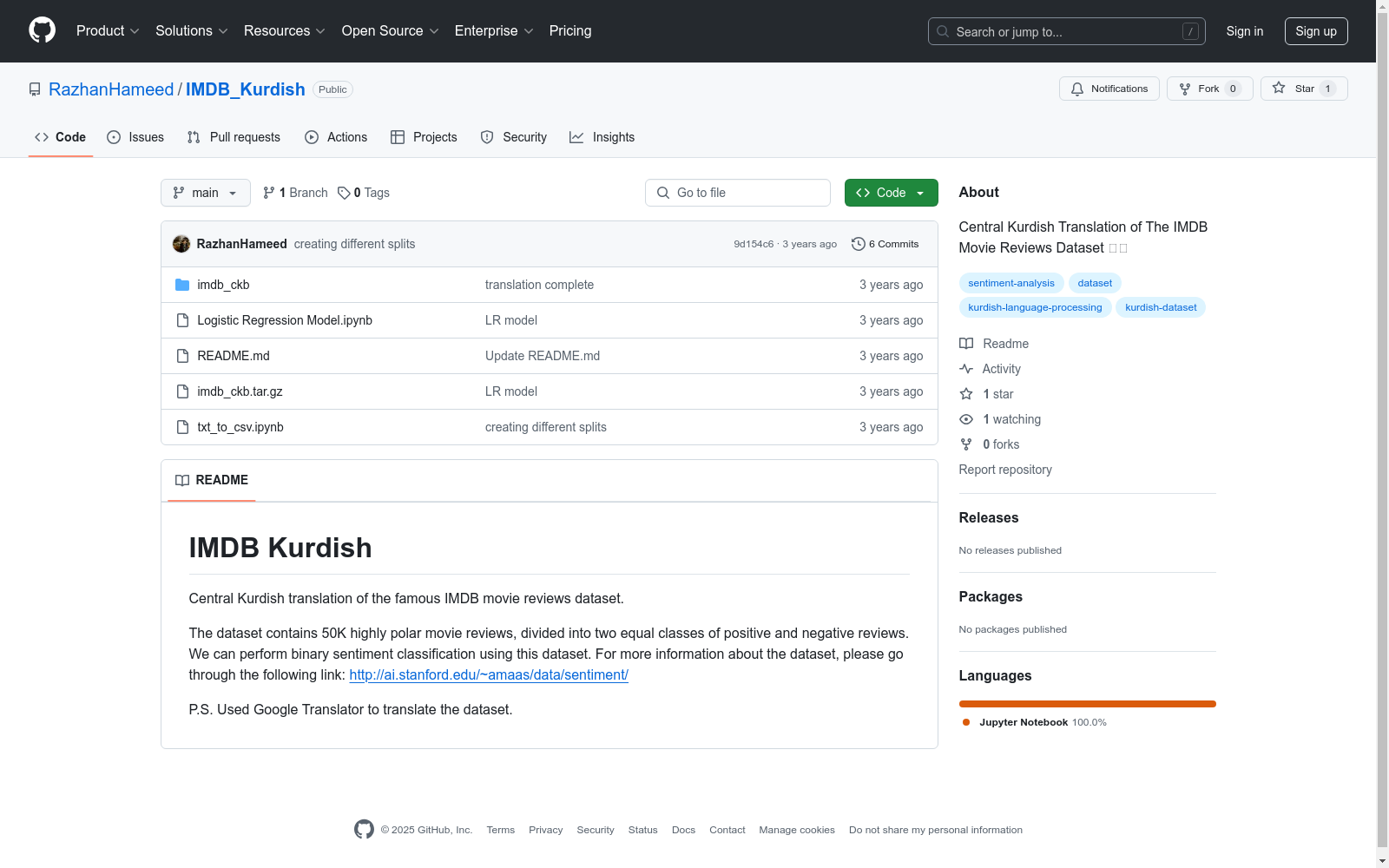Open the footer Manage cookies link
The height and width of the screenshot is (868, 1389).
[797, 830]
